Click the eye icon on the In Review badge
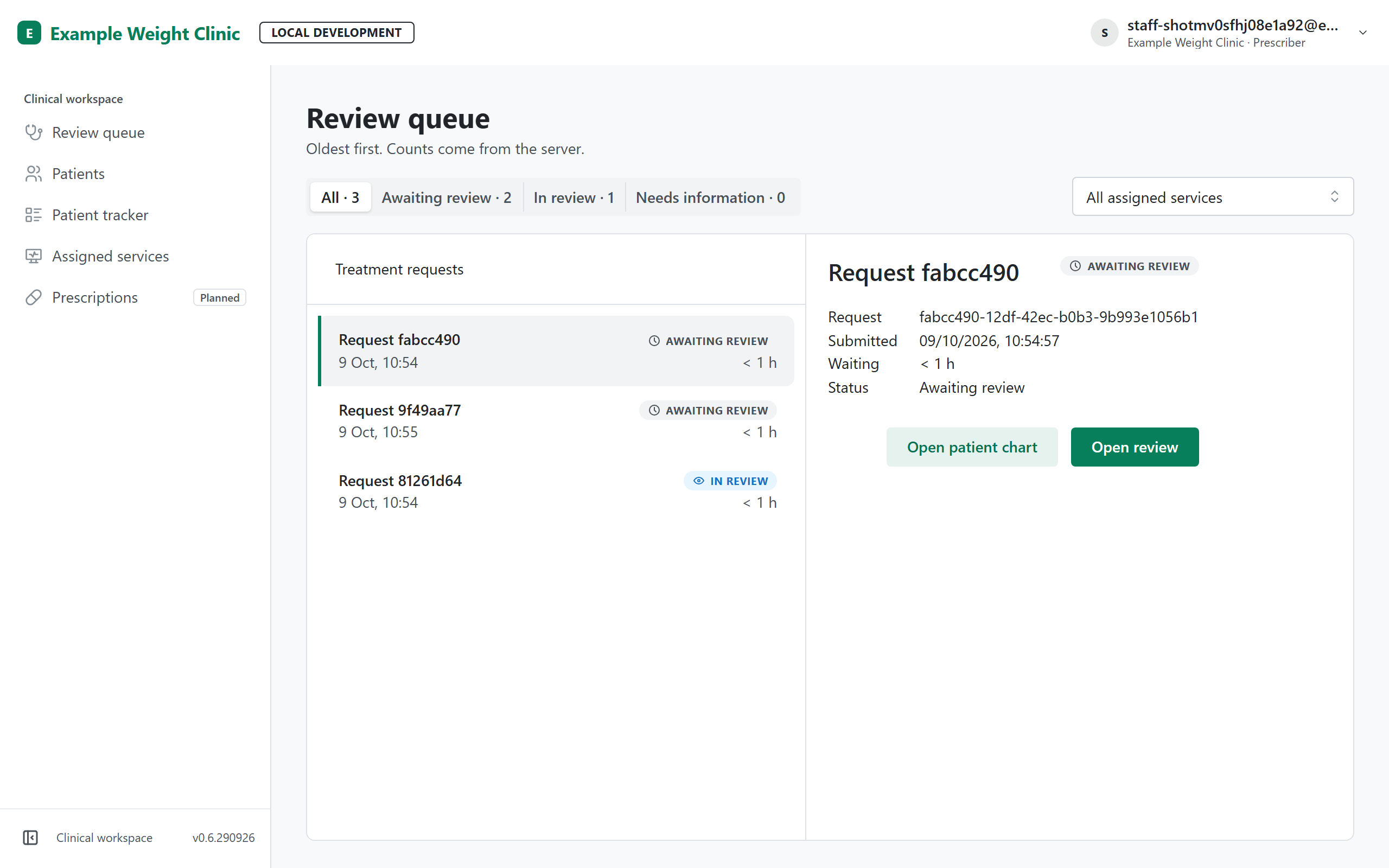1389x868 pixels. click(x=698, y=481)
